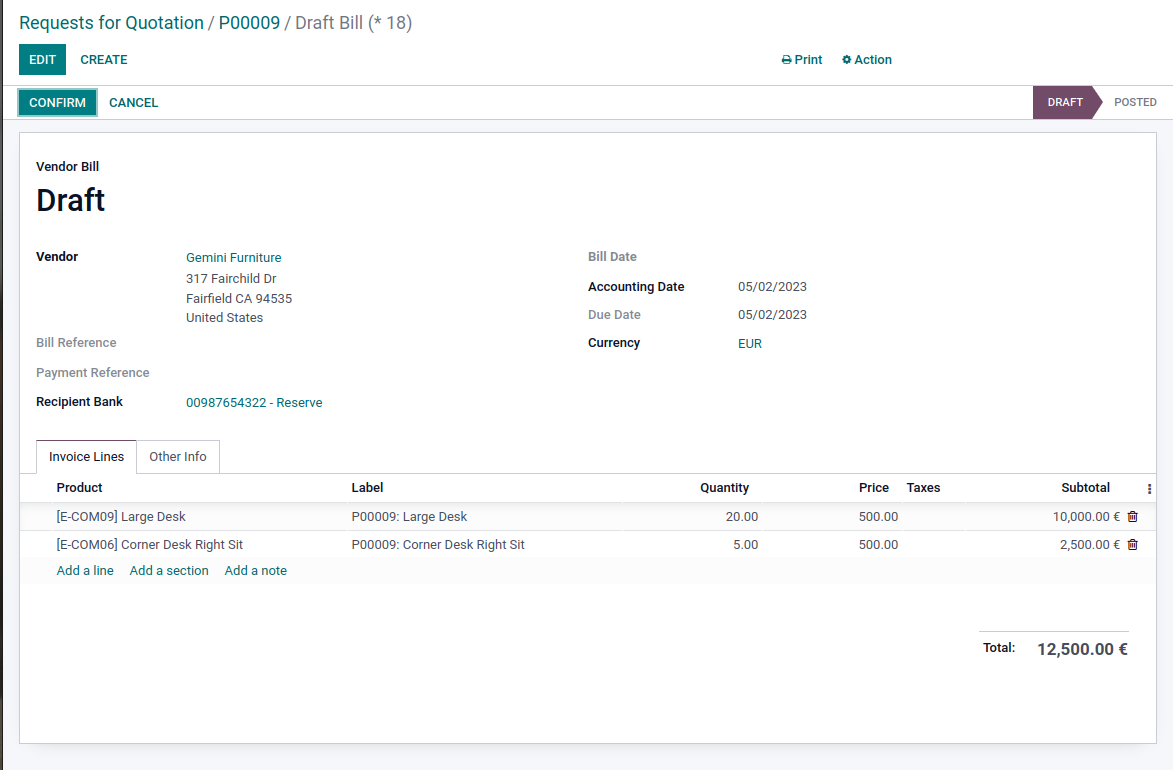The height and width of the screenshot is (770, 1173).
Task: Open the P00009 breadcrumb
Action: click(x=249, y=23)
